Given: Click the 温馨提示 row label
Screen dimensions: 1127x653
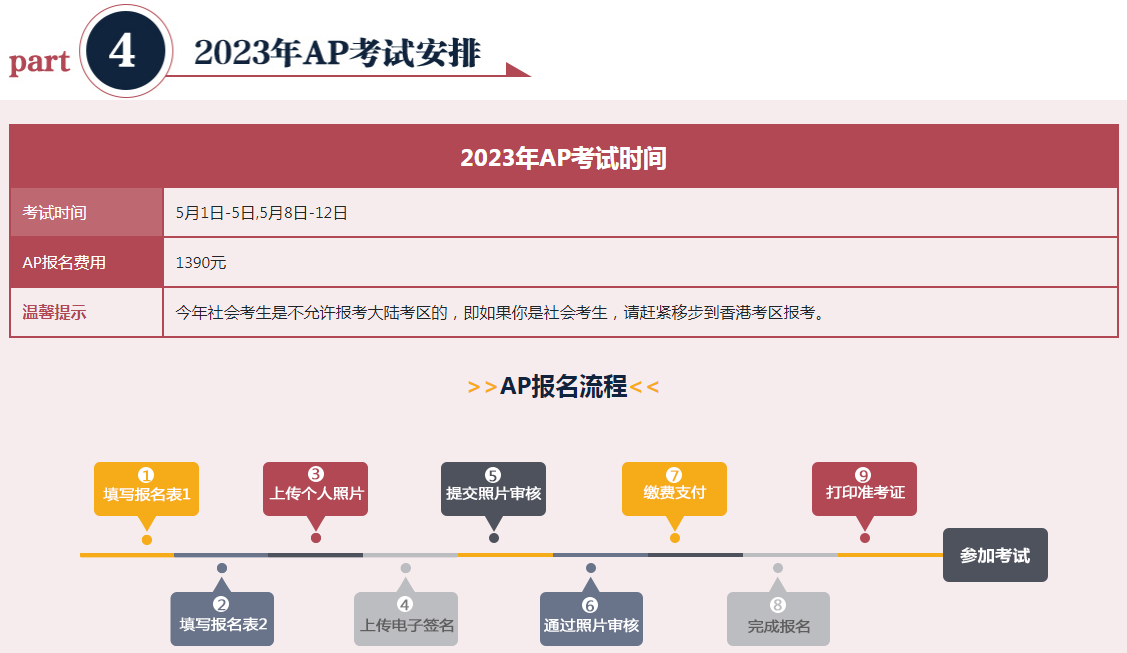Looking at the screenshot, I should 86,312.
